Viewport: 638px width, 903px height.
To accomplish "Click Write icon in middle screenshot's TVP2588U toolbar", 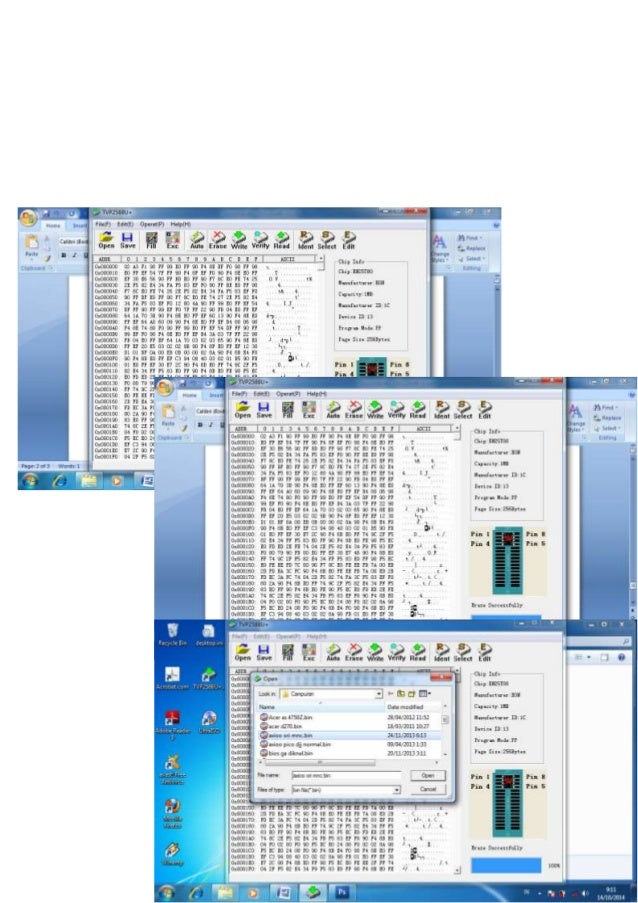I will click(x=375, y=409).
